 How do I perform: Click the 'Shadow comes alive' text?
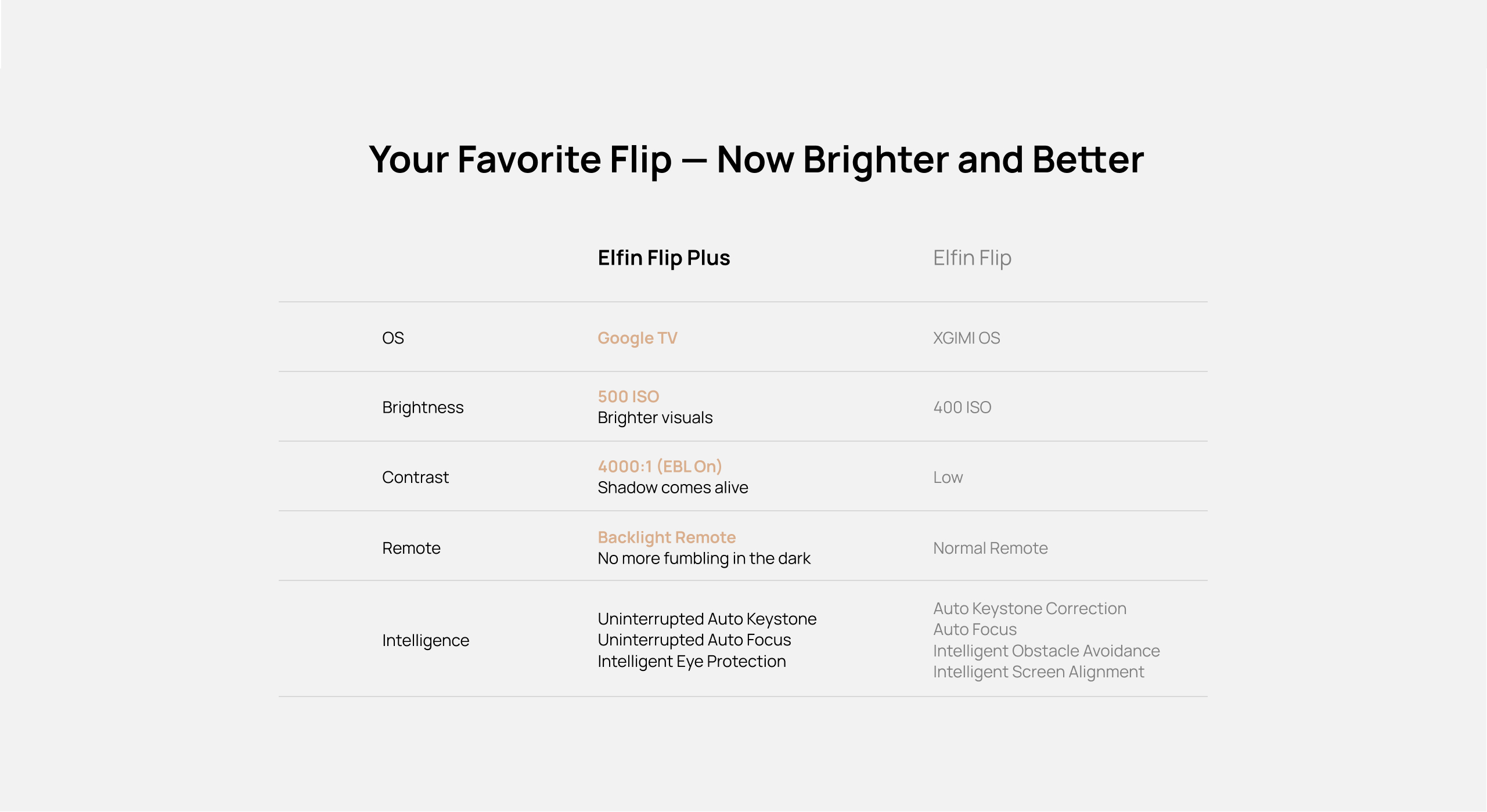(673, 488)
